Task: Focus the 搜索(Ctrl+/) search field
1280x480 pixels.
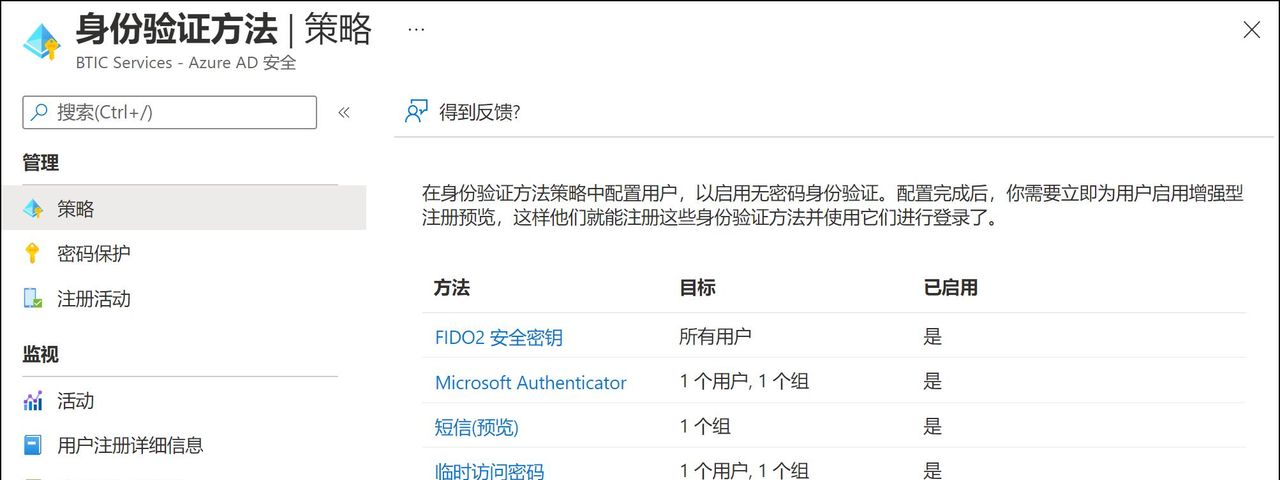Action: point(180,112)
